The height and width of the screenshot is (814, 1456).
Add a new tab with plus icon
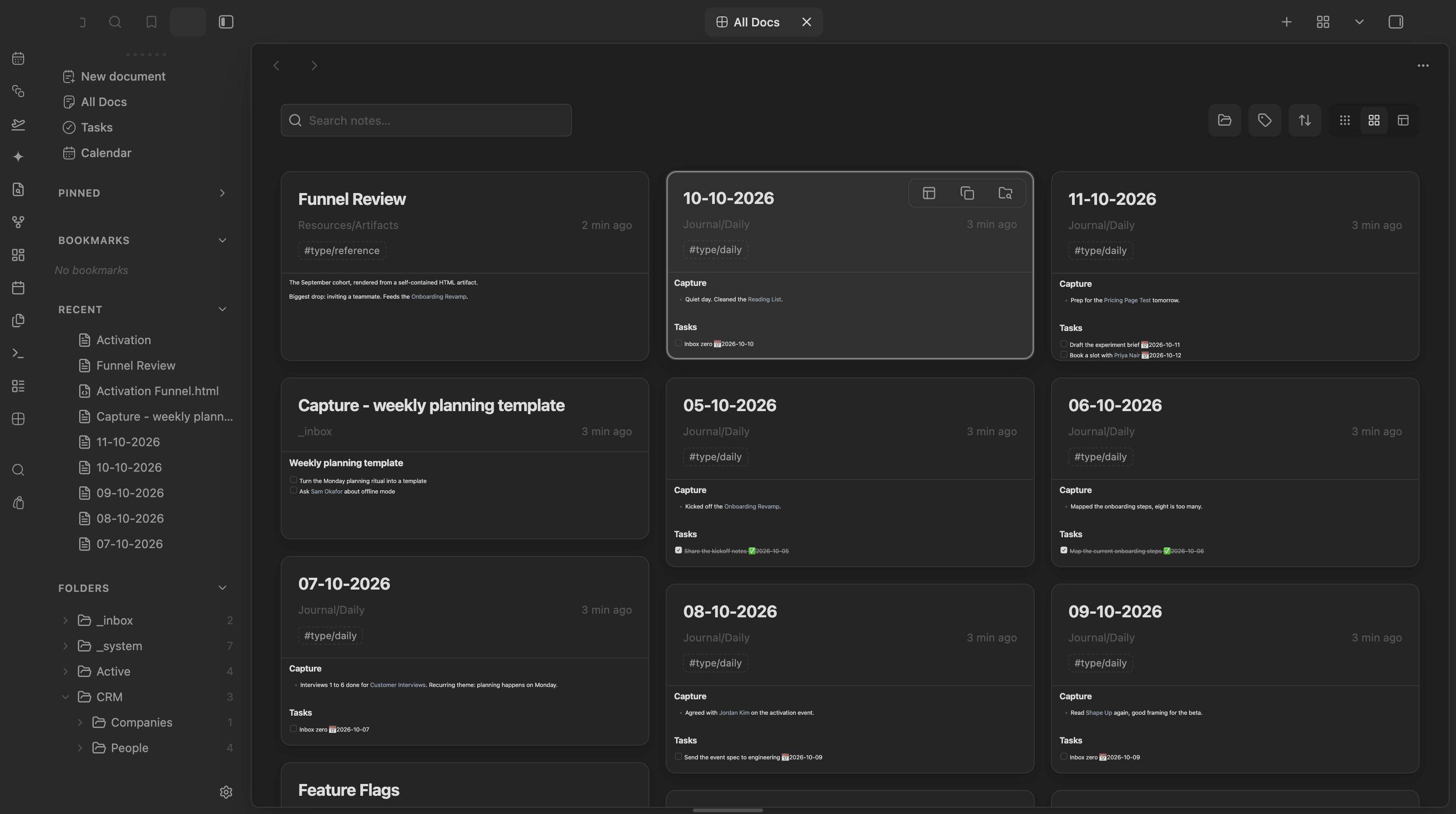[1286, 22]
